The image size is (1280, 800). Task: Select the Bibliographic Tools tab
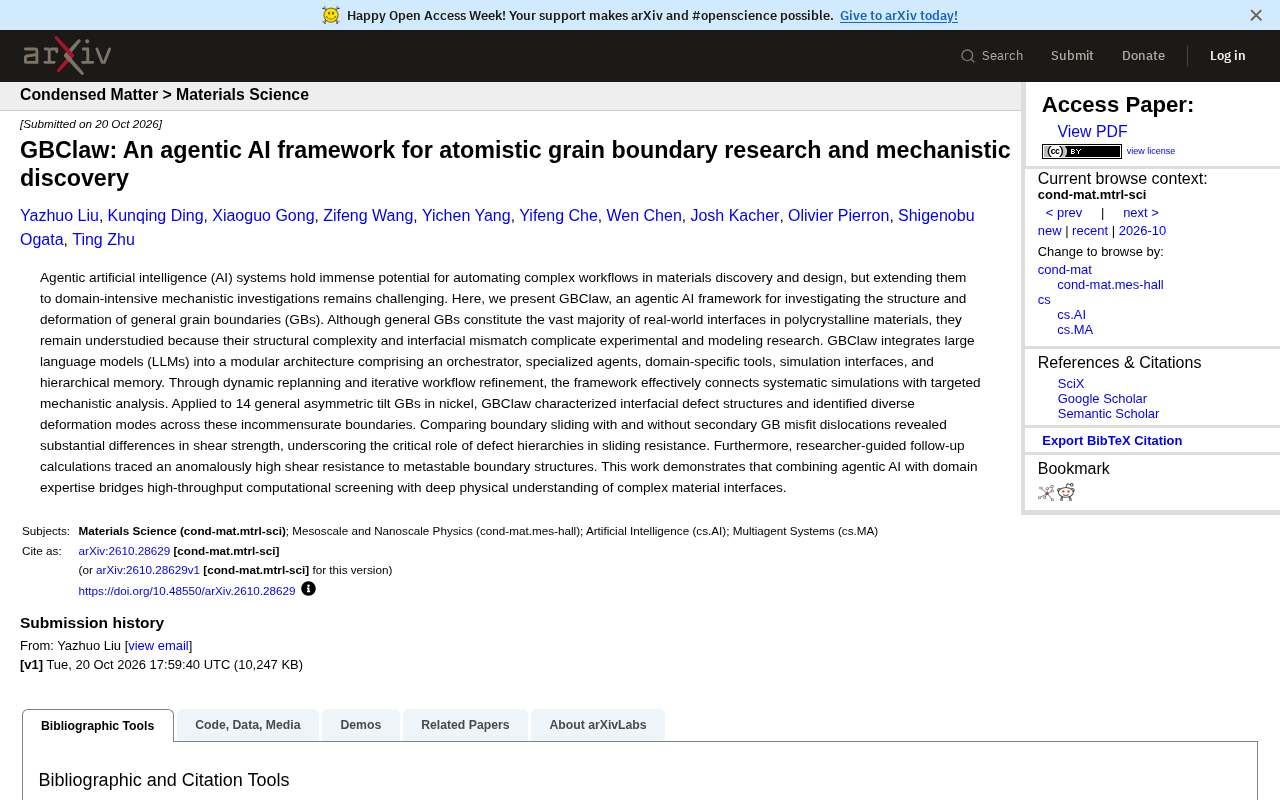98,726
